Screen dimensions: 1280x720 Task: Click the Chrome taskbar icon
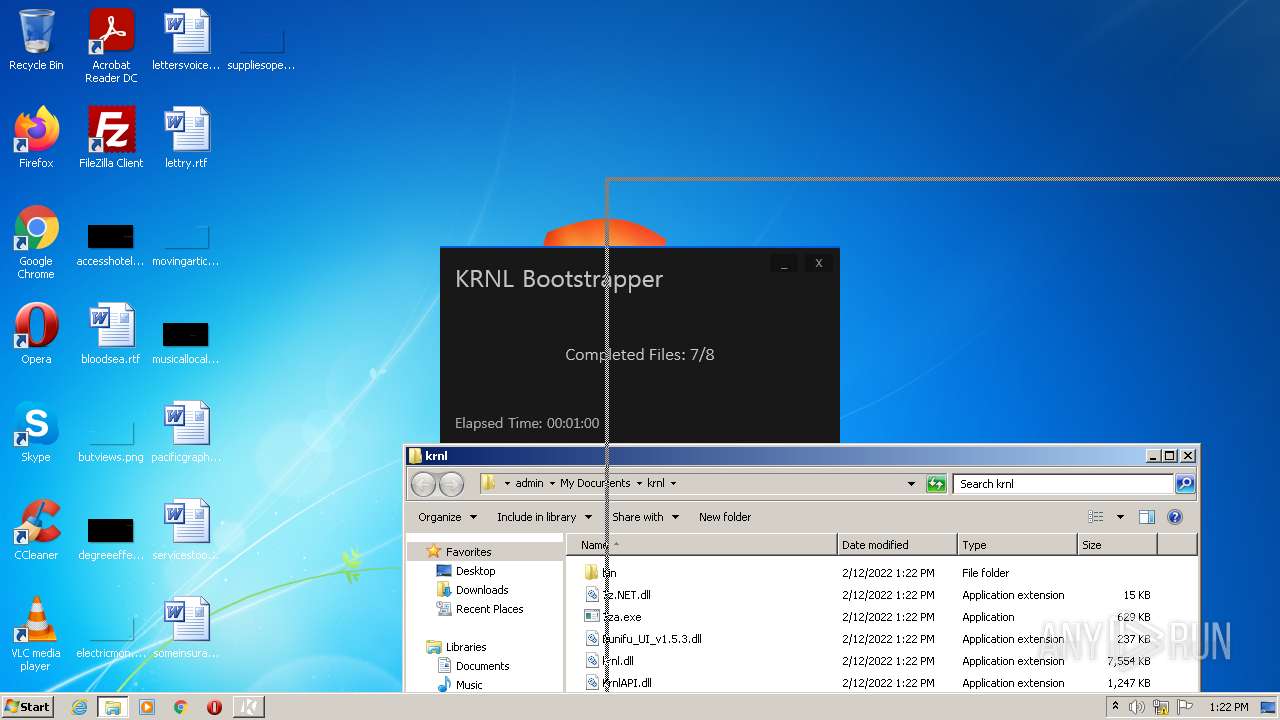coord(181,707)
